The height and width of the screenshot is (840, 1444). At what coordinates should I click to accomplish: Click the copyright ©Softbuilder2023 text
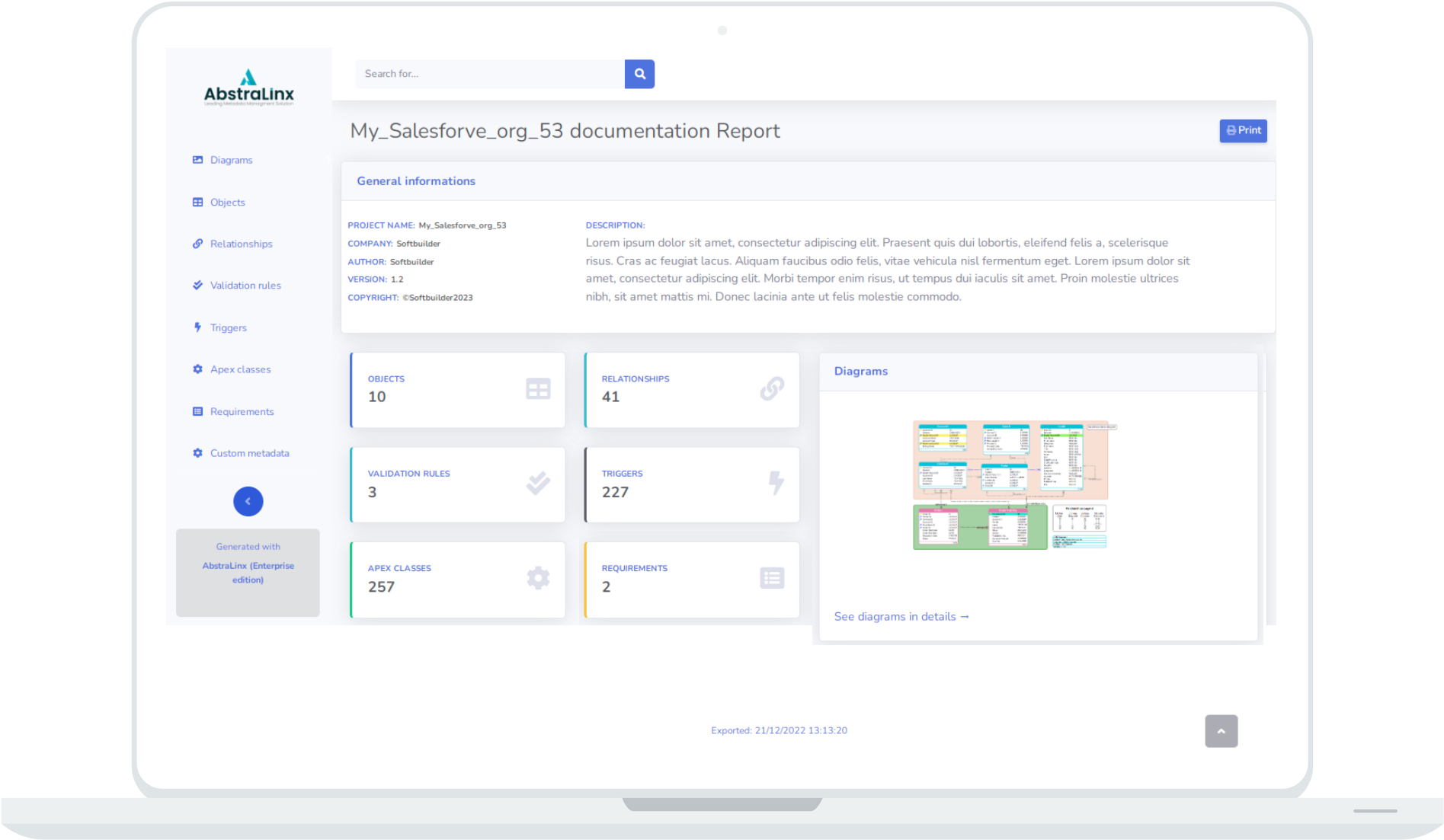[x=437, y=298]
